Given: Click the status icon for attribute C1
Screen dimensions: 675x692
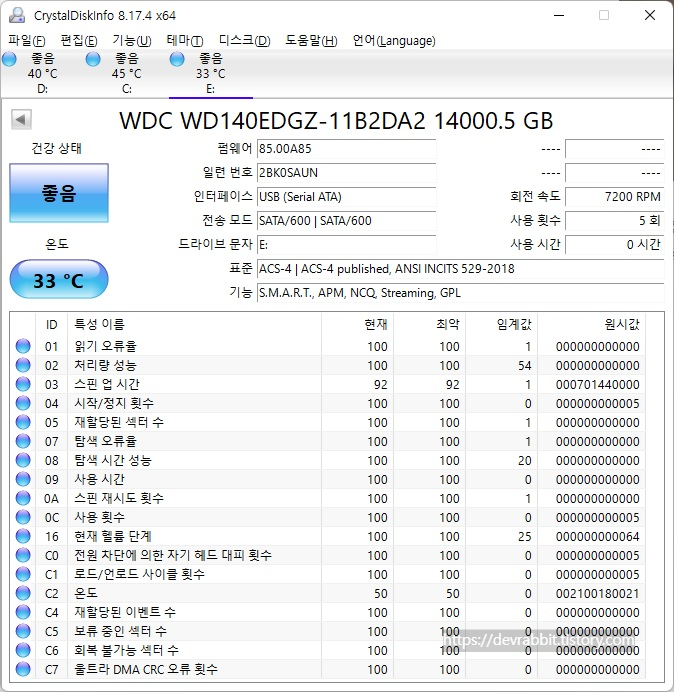Looking at the screenshot, I should (x=23, y=574).
